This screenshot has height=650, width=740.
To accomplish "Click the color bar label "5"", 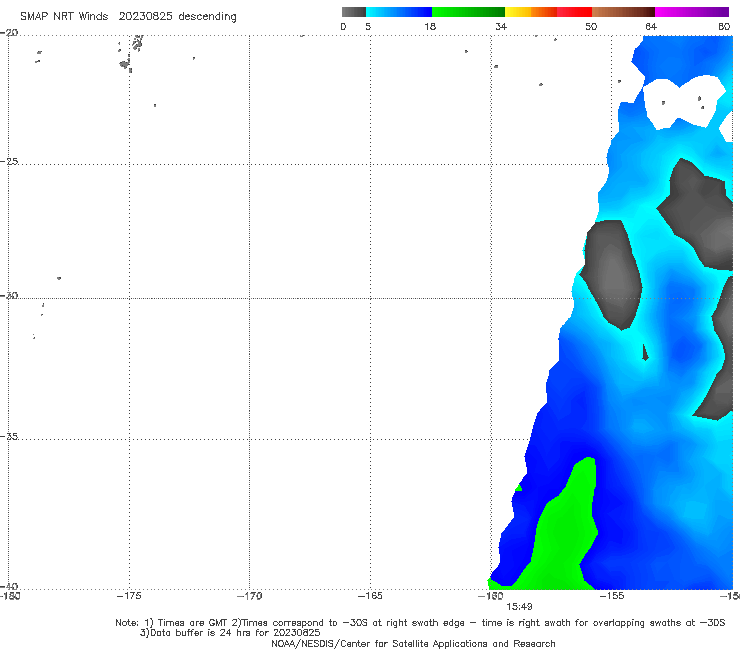I will [x=368, y=27].
